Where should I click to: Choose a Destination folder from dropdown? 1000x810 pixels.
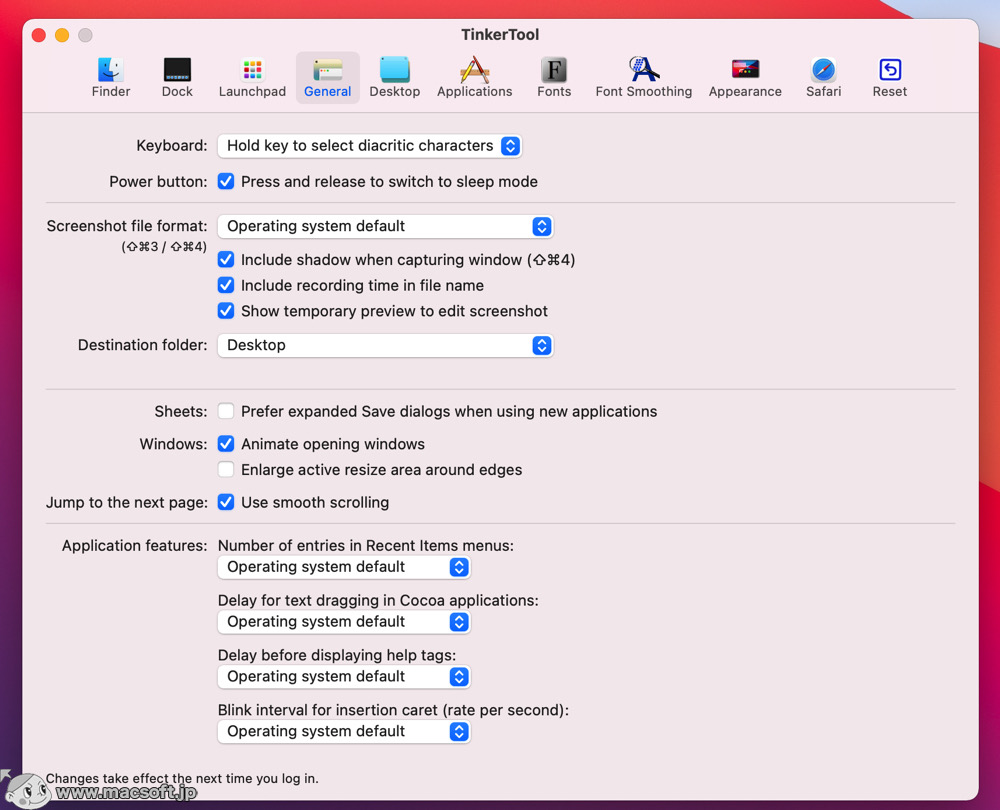(385, 345)
